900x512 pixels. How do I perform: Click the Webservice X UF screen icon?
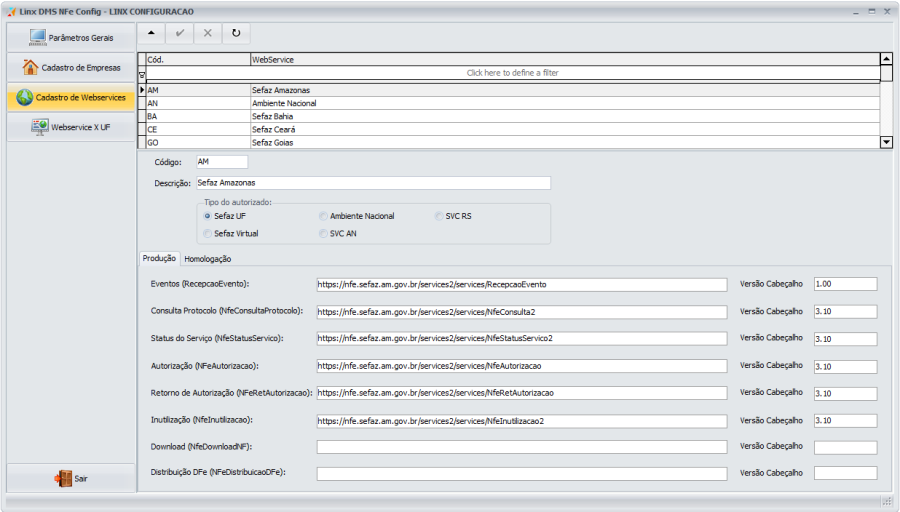tap(40, 127)
